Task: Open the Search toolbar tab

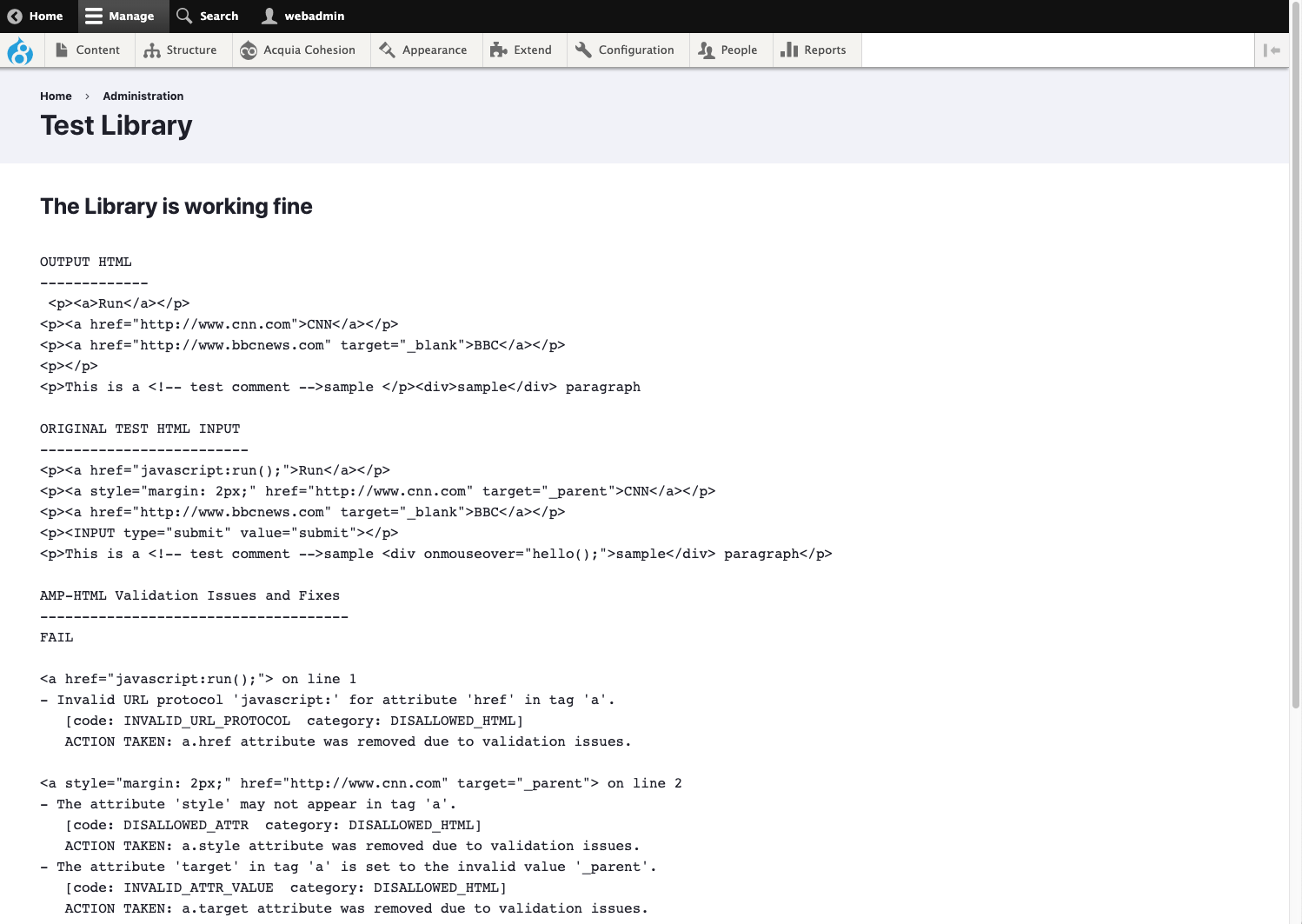Action: point(218,17)
